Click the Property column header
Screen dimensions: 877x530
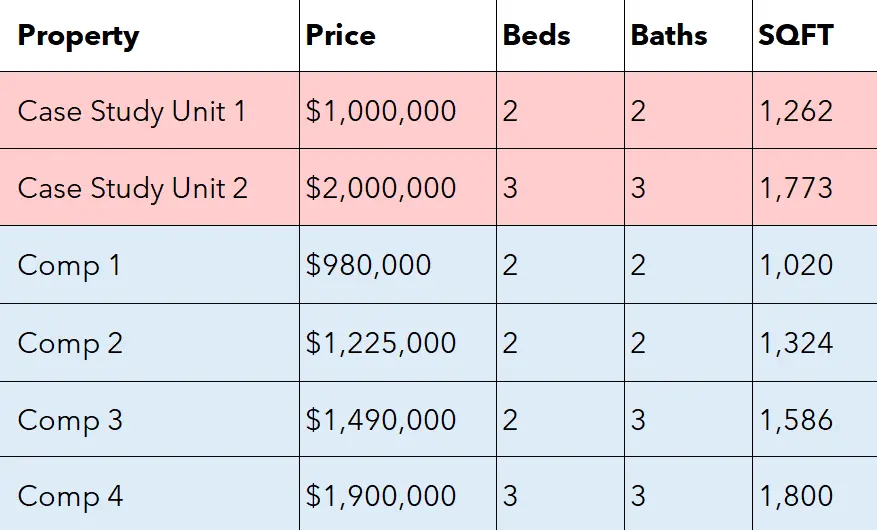point(78,36)
